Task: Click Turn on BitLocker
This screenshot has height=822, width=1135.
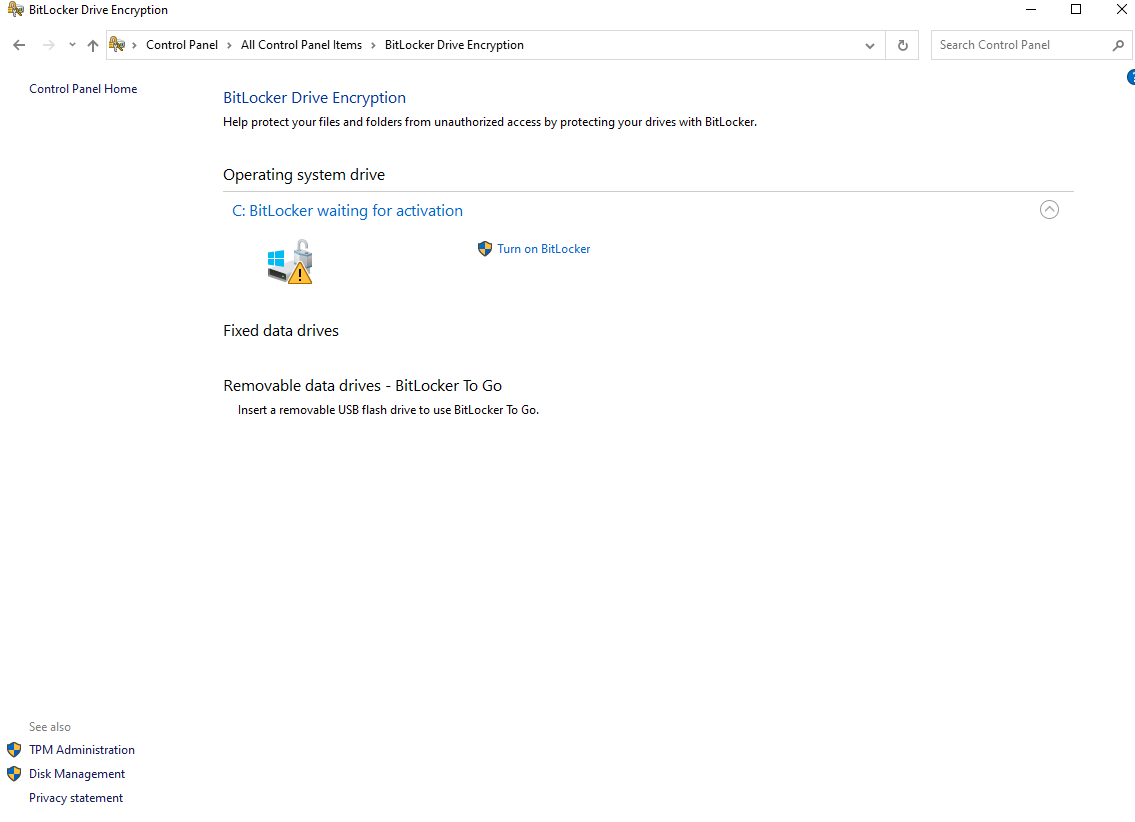Action: click(544, 249)
